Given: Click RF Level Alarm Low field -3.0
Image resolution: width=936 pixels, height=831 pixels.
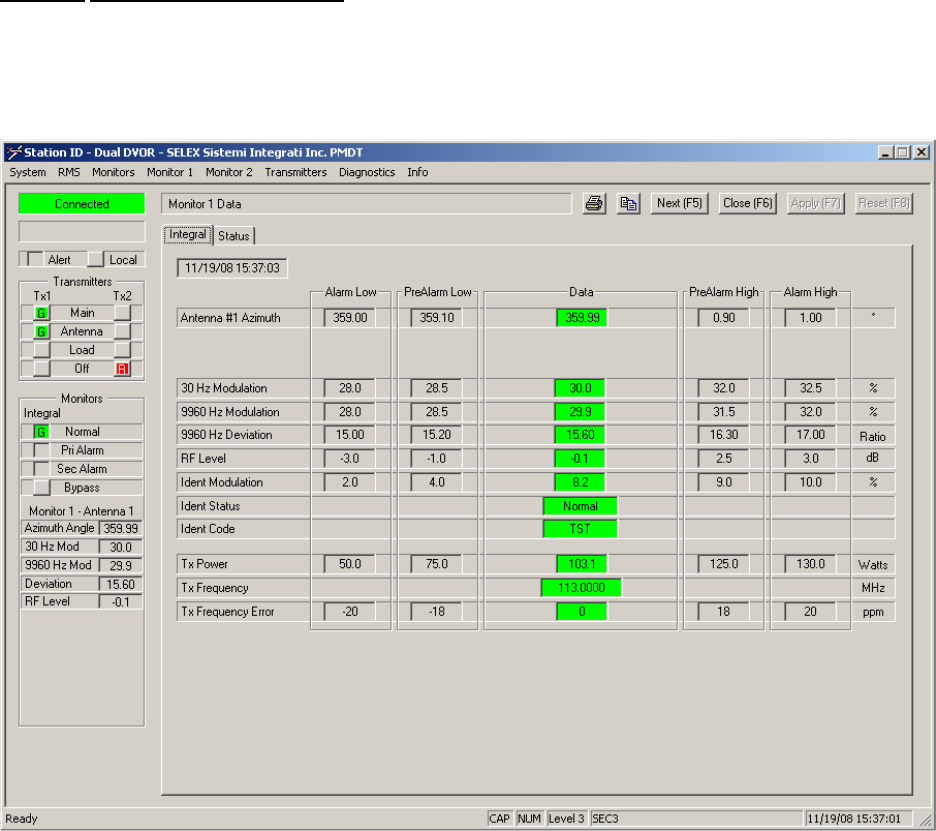Looking at the screenshot, I should click(350, 458).
